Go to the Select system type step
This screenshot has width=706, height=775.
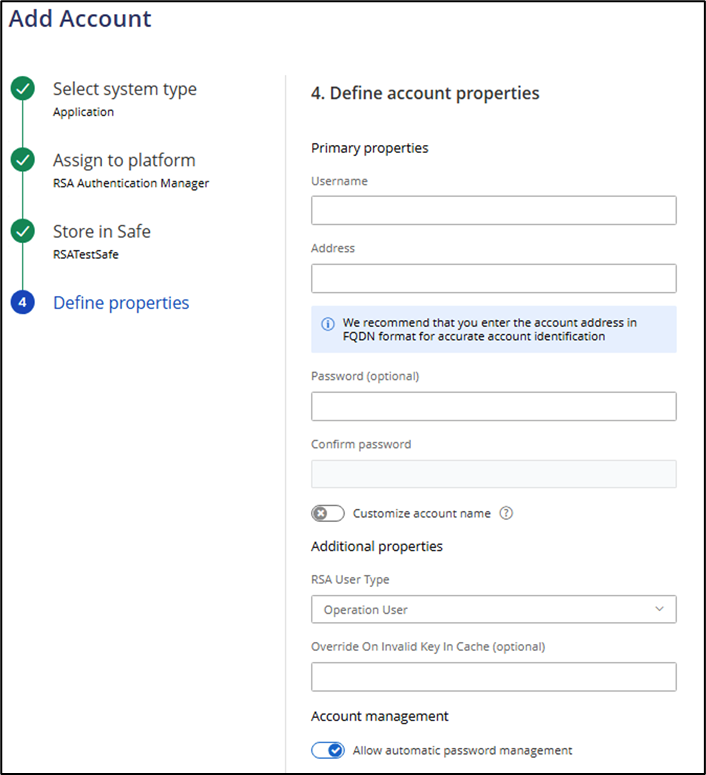pyautogui.click(x=124, y=89)
